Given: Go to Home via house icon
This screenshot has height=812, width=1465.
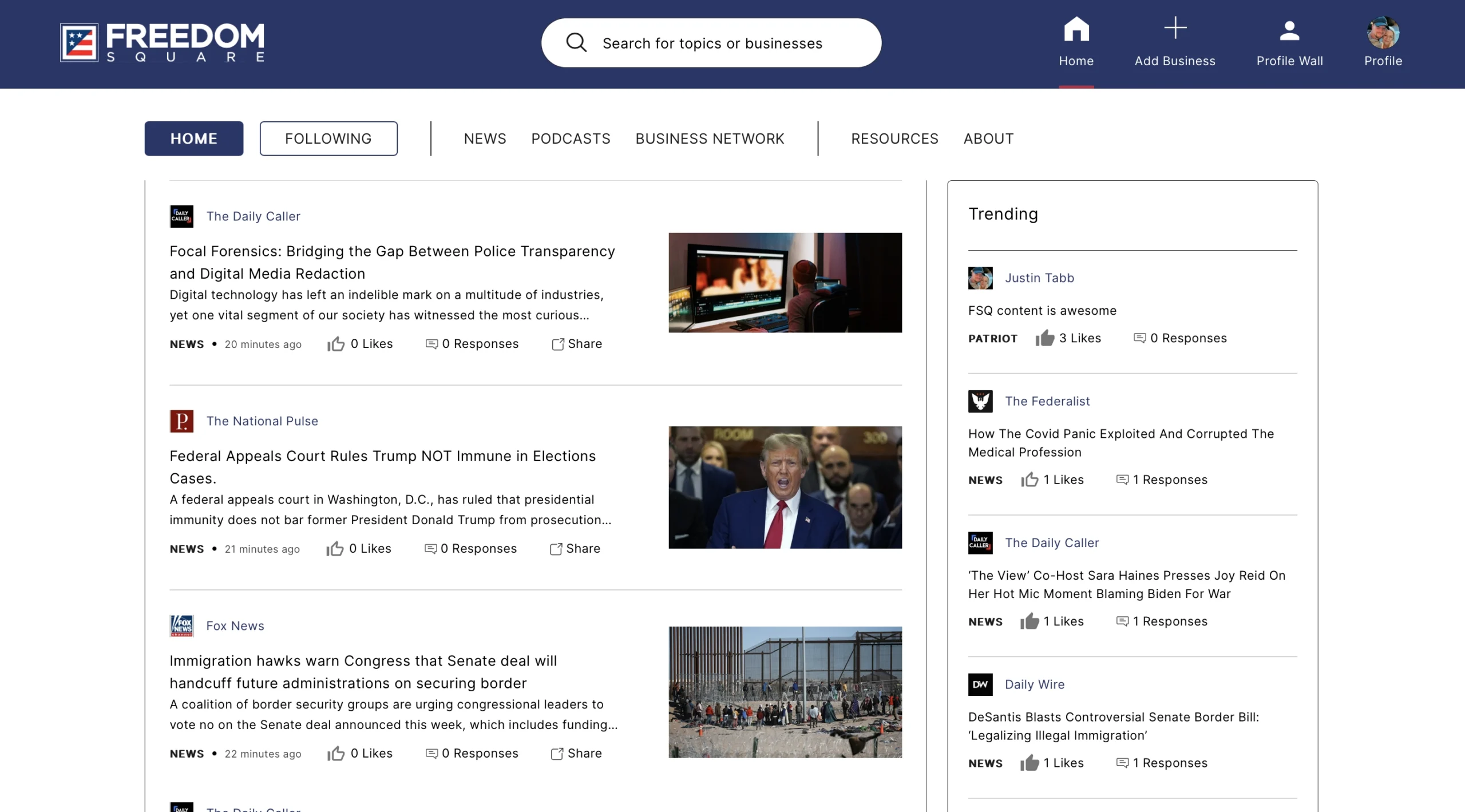Looking at the screenshot, I should click(x=1076, y=29).
